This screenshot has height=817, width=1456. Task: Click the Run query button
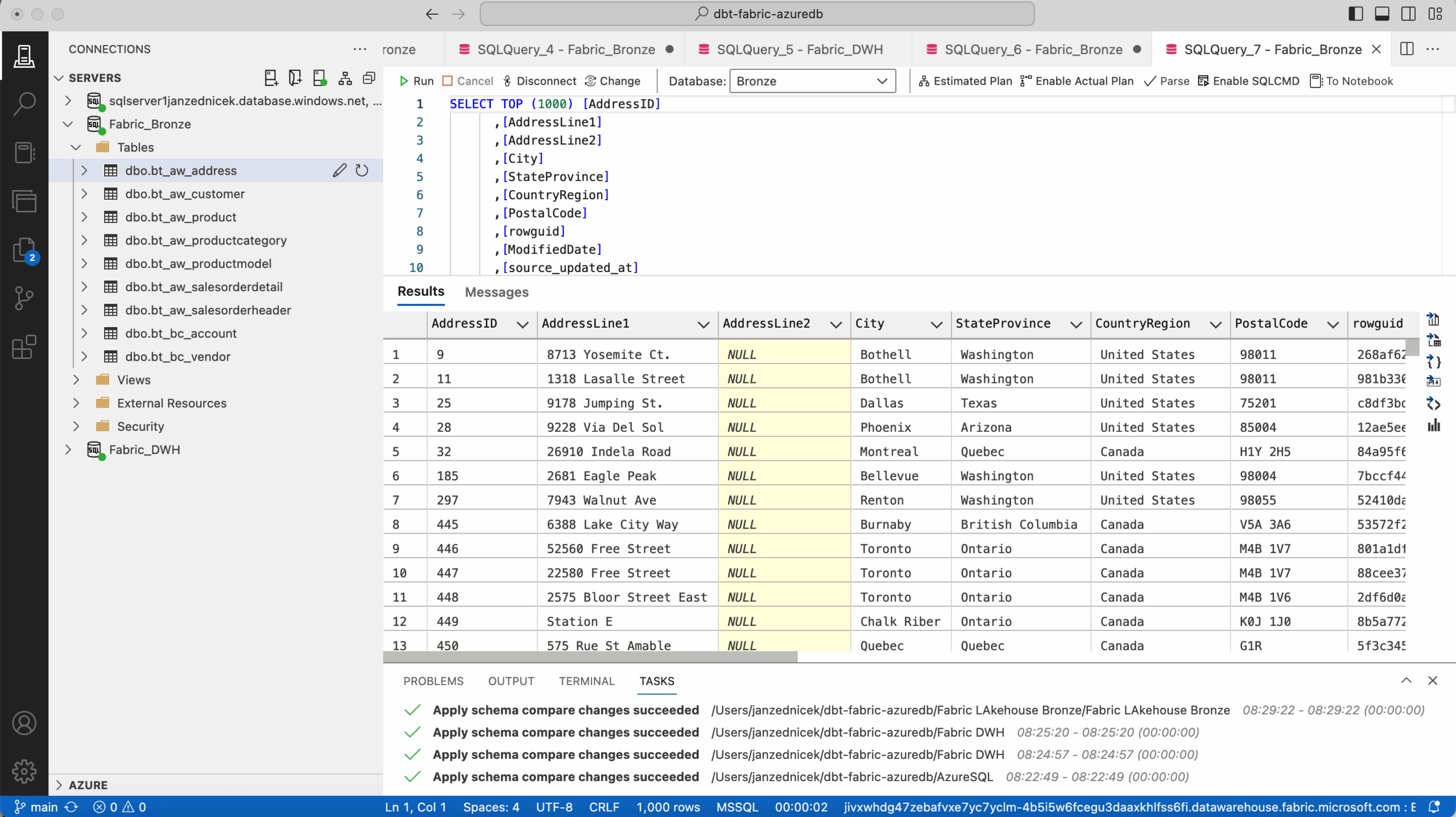point(417,81)
